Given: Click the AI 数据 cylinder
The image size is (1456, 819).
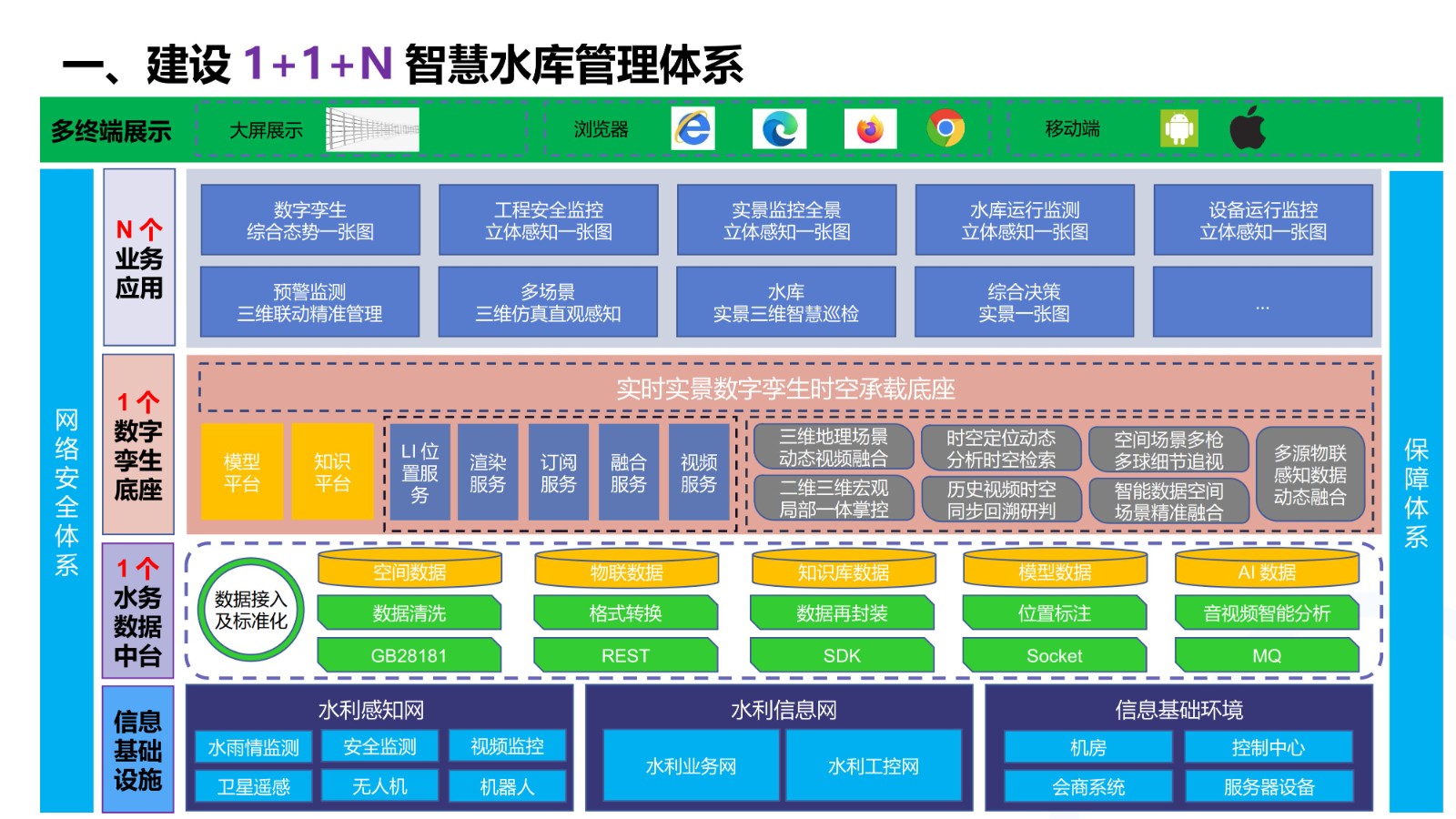Looking at the screenshot, I should 1267,570.
